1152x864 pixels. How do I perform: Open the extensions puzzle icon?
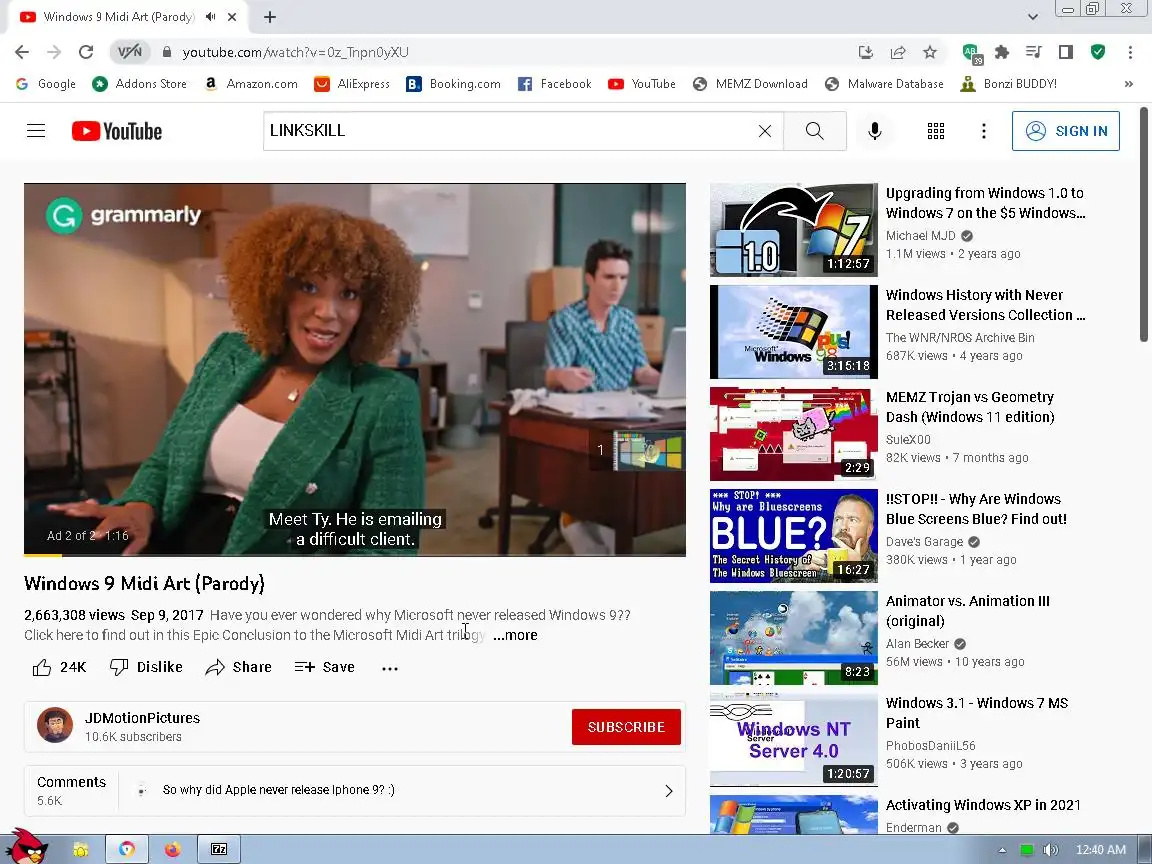(1001, 52)
